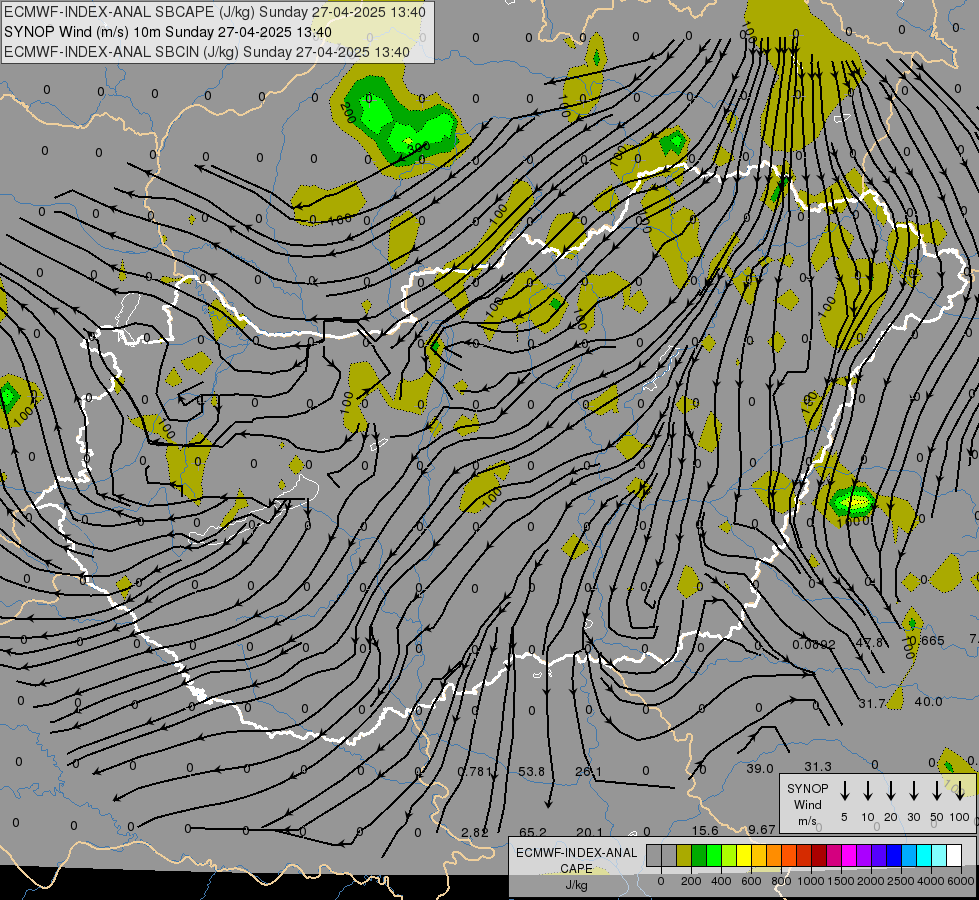
Task: Click the 6000 tick label on CAPE scale
Action: (960, 881)
